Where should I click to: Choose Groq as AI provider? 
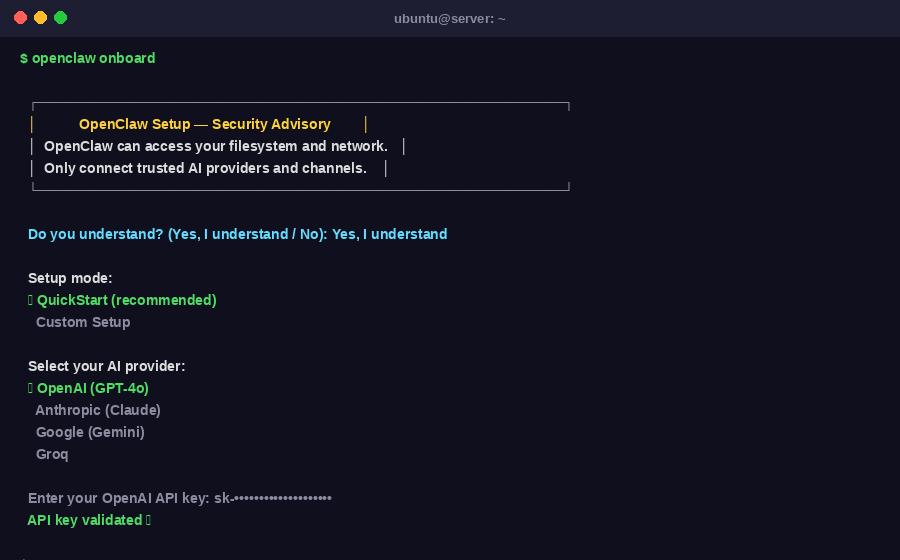(52, 454)
